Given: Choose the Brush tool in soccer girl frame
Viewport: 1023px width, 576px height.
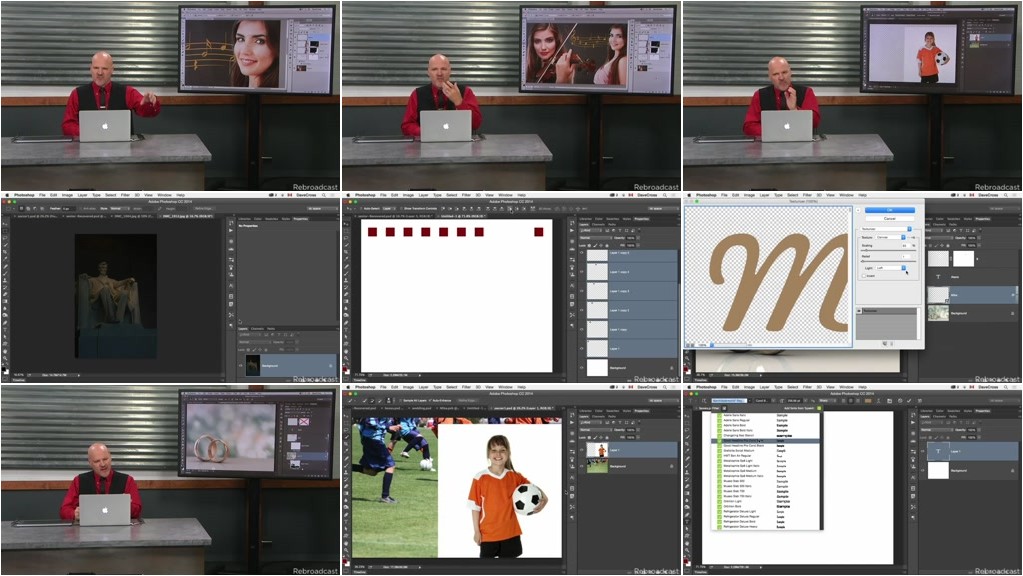Looking at the screenshot, I should [x=346, y=466].
